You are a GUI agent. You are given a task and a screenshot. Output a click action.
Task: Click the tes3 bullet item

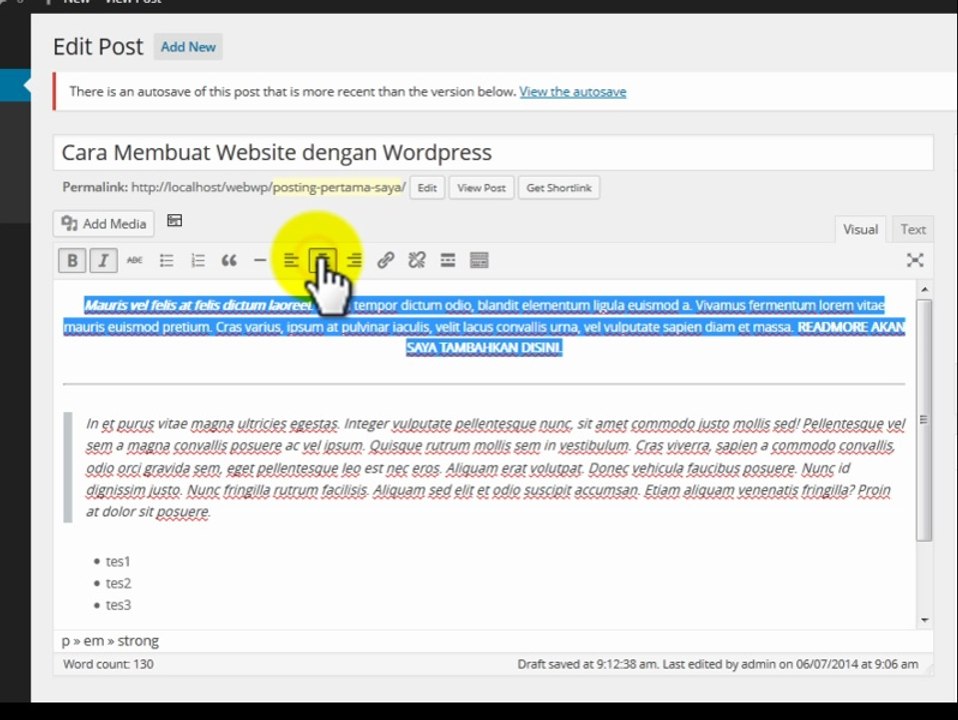[x=118, y=605]
